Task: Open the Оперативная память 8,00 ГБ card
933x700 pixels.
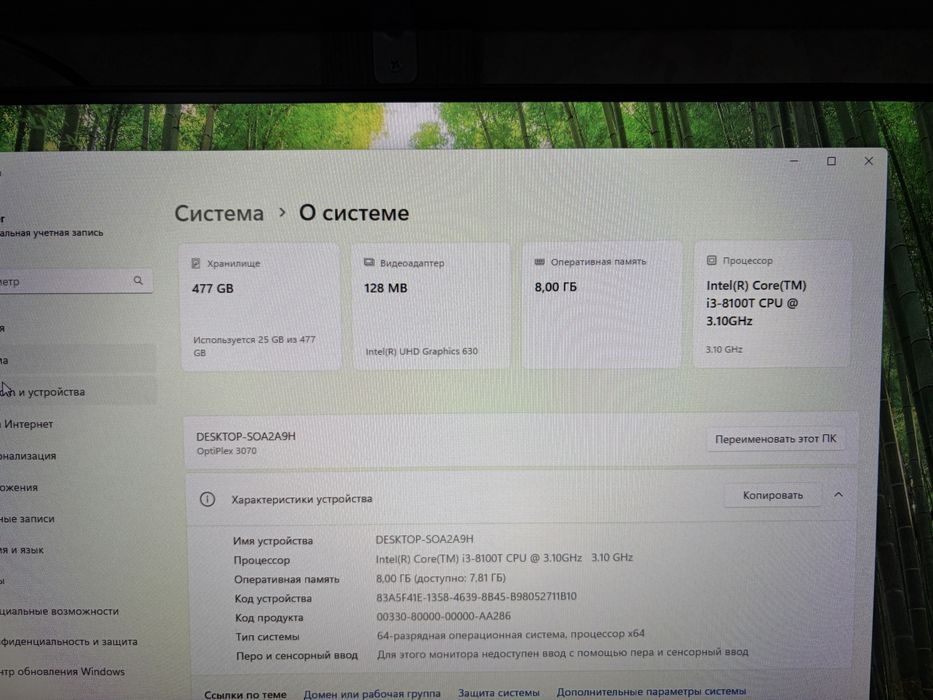Action: [x=602, y=305]
